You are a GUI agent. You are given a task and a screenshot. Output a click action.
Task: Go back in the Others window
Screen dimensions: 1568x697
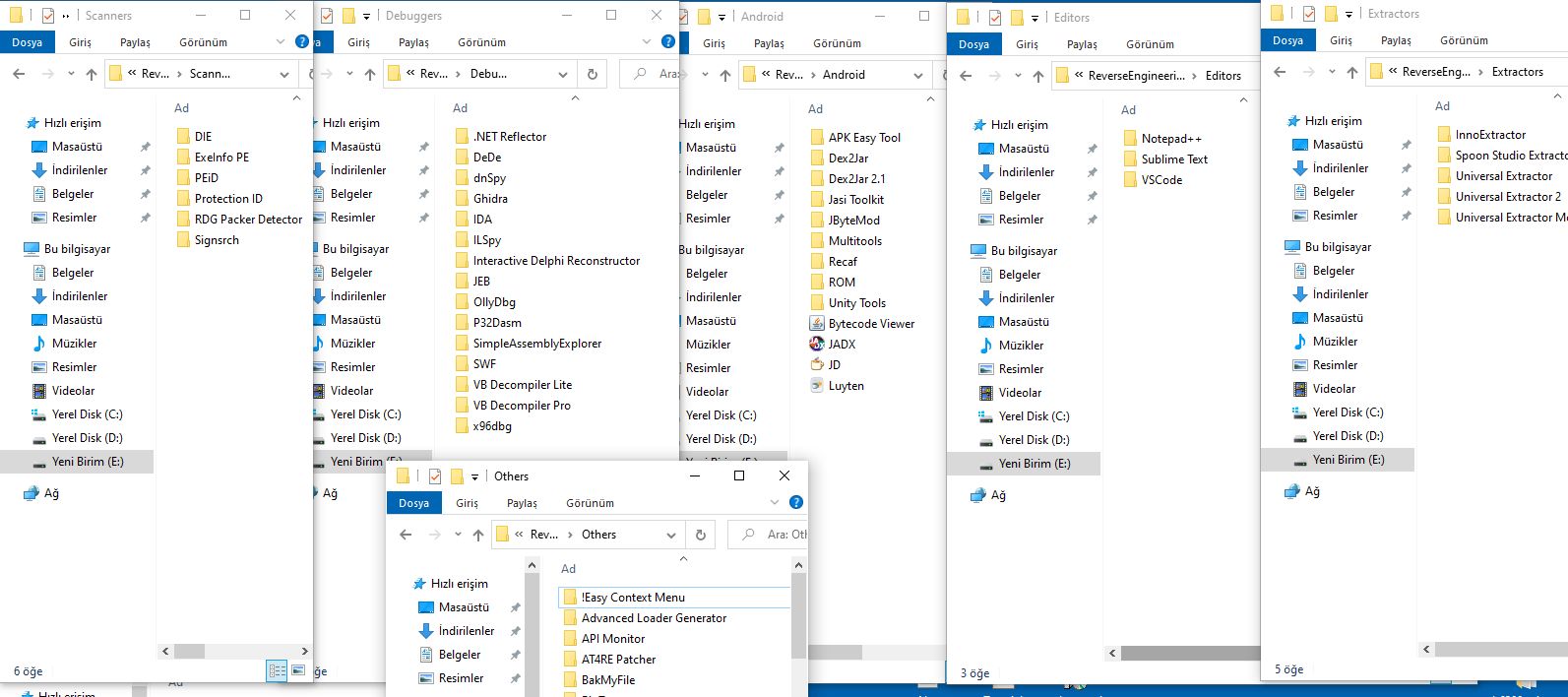click(x=406, y=535)
